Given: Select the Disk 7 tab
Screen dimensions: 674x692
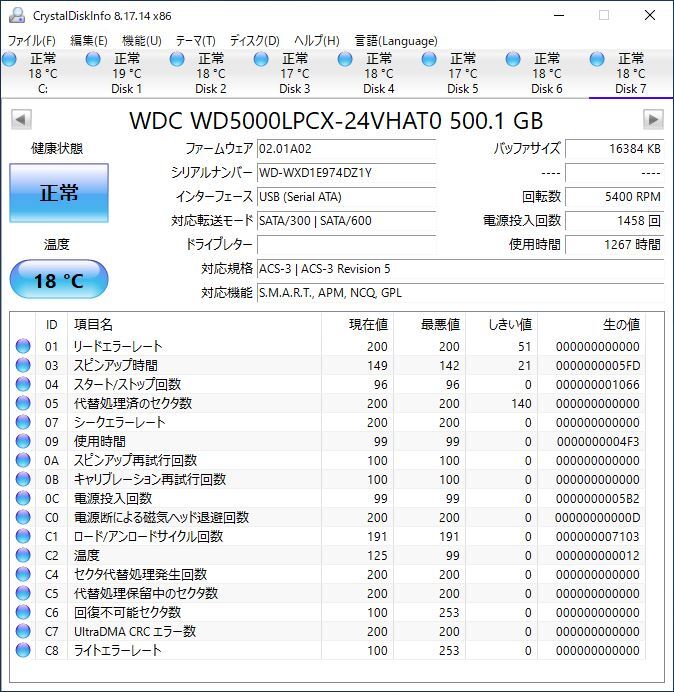Looking at the screenshot, I should tap(630, 73).
